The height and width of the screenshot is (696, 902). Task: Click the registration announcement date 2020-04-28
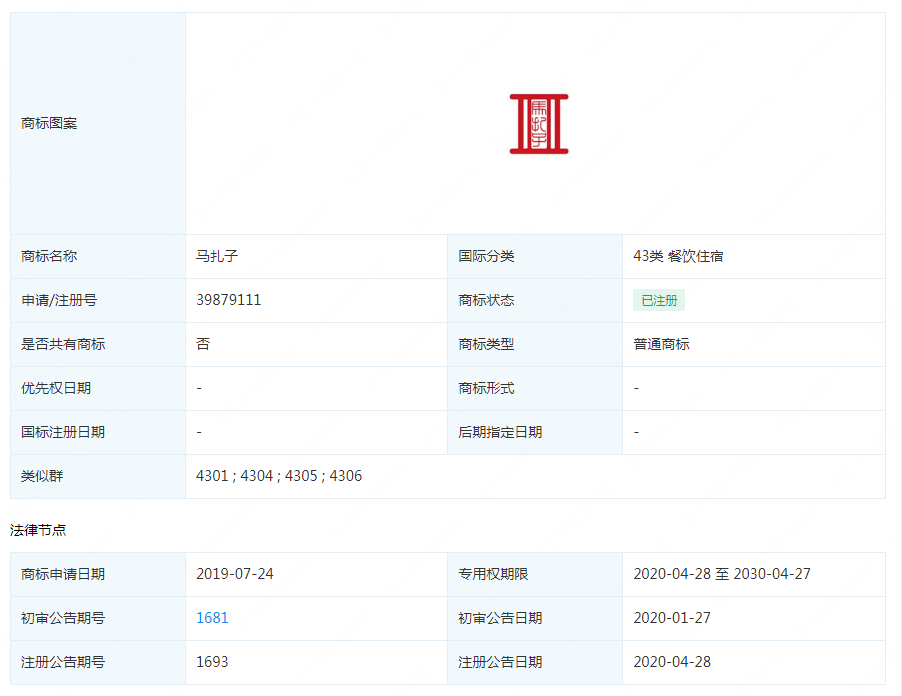pos(672,662)
